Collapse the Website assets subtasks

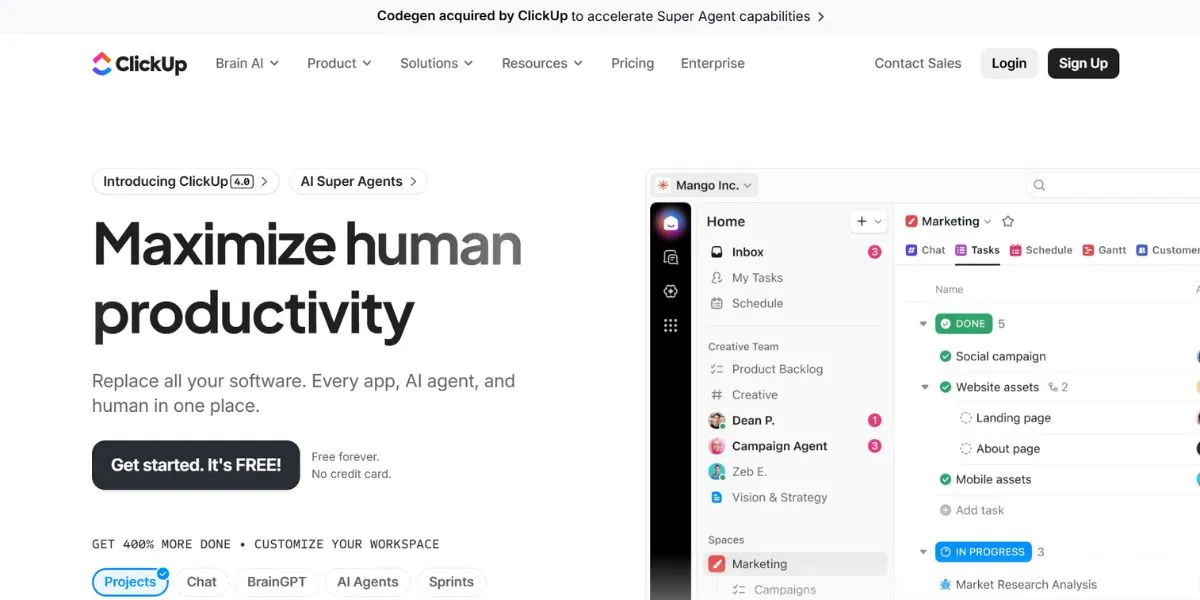(x=923, y=386)
